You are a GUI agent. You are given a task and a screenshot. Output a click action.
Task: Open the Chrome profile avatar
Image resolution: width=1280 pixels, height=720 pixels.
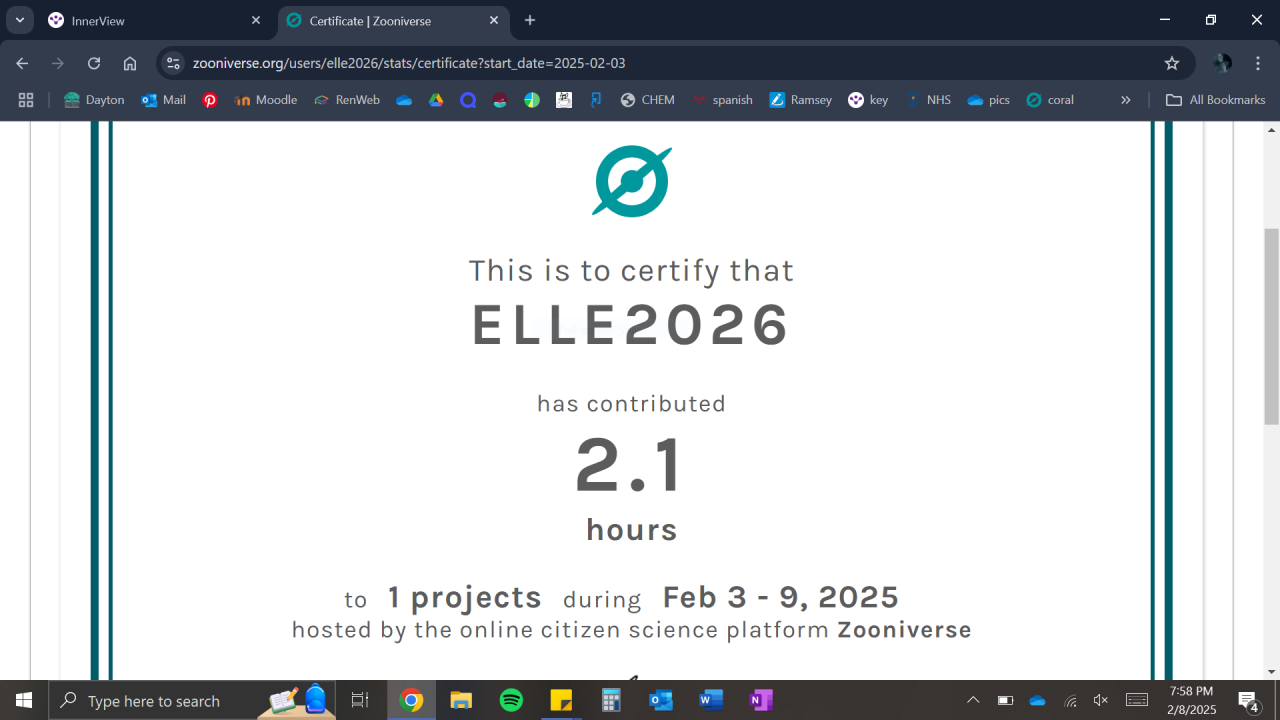pos(1222,63)
